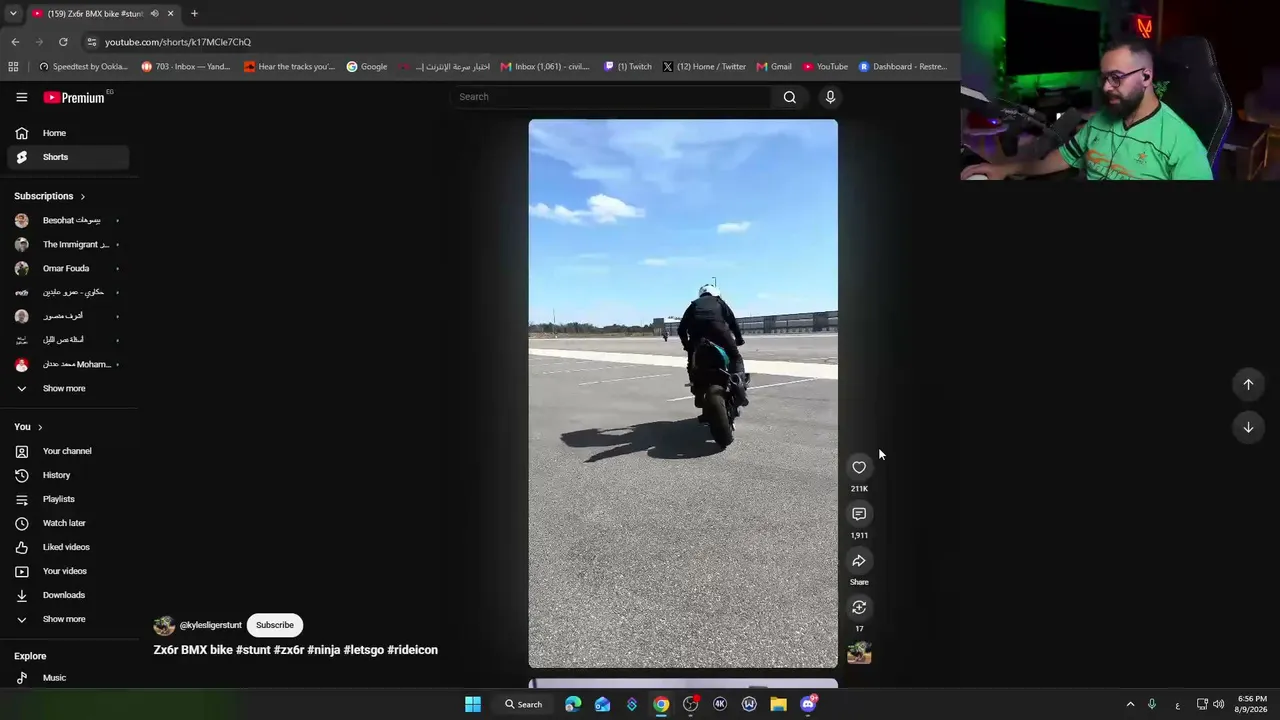Pause the playing short video
1280x720 pixels.
coord(683,393)
